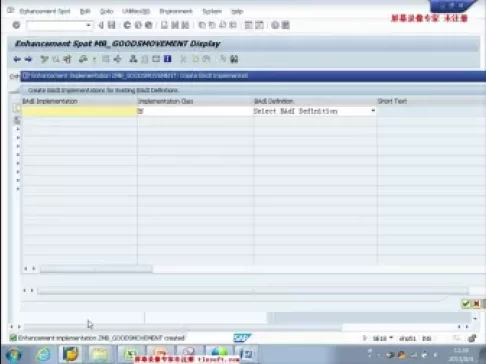Click the red Cancel icon in the standard toolbar

(x=149, y=25)
